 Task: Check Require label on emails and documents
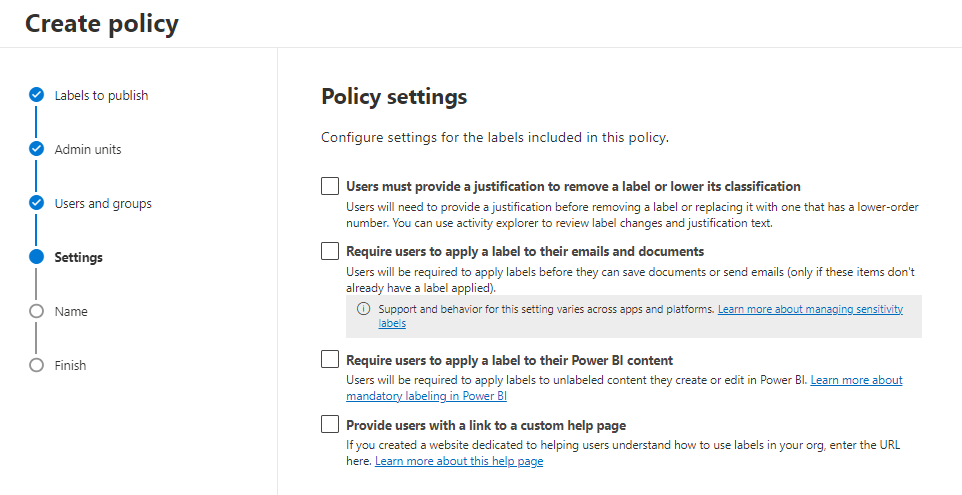[x=330, y=251]
